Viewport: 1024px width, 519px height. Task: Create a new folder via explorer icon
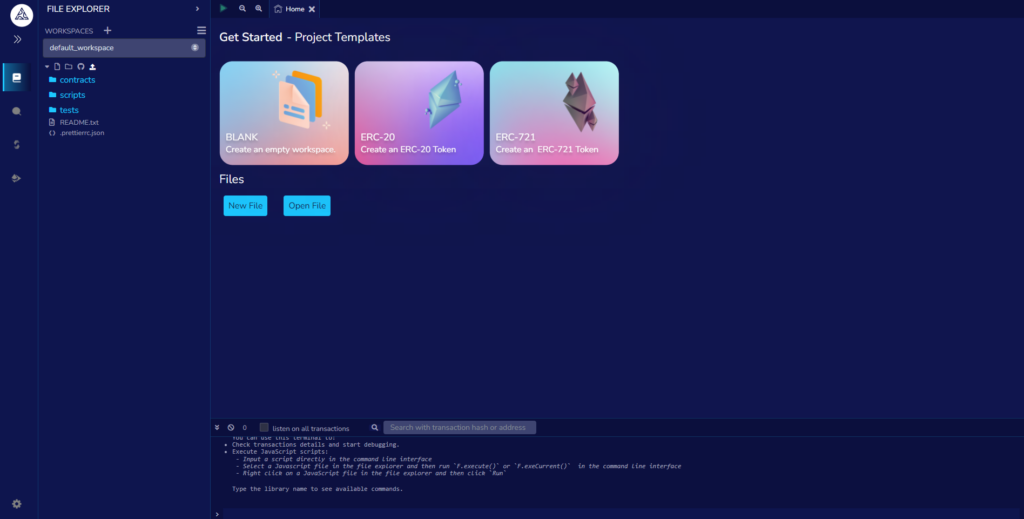tap(69, 67)
